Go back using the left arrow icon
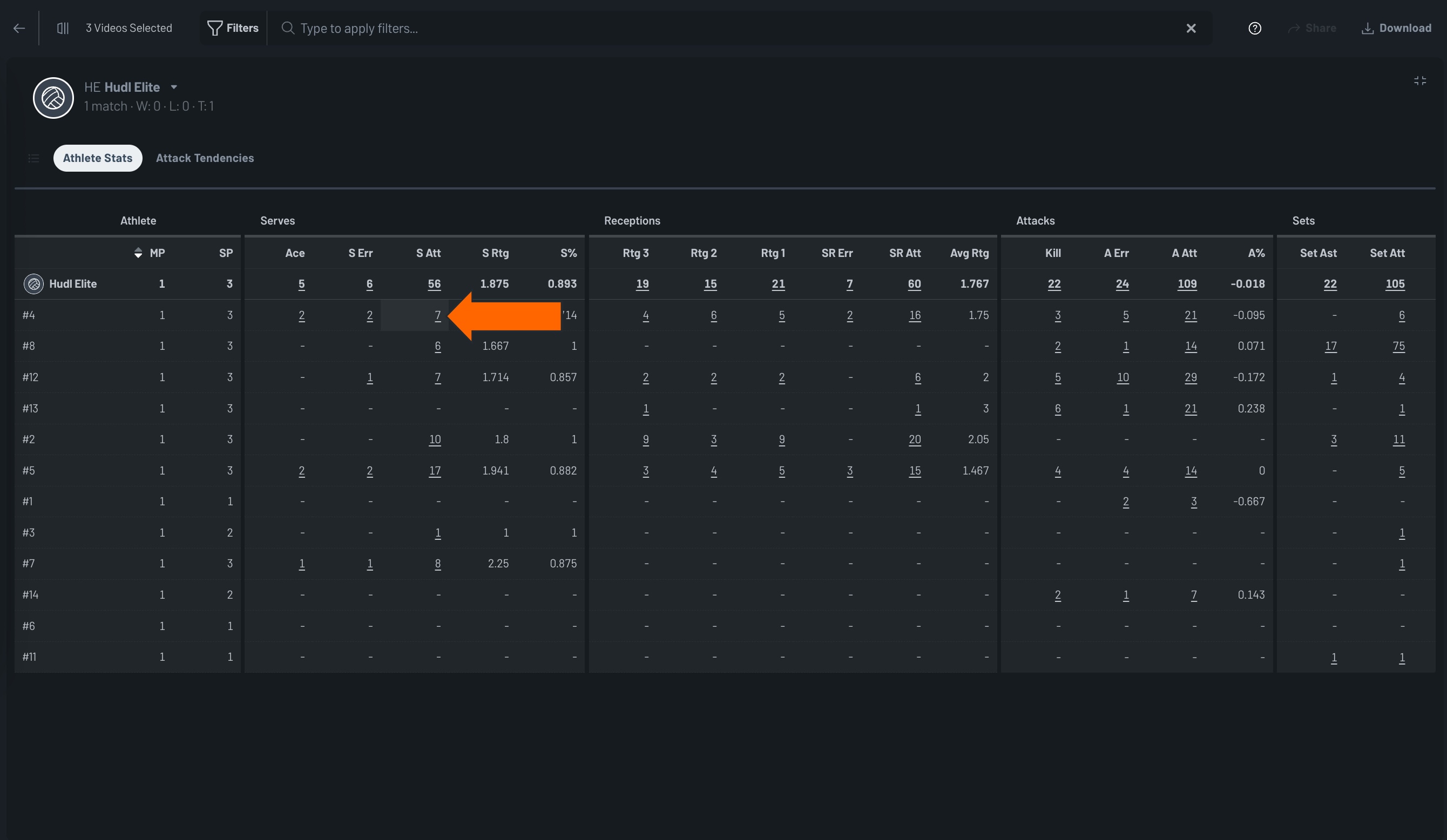The image size is (1447, 840). coord(19,28)
